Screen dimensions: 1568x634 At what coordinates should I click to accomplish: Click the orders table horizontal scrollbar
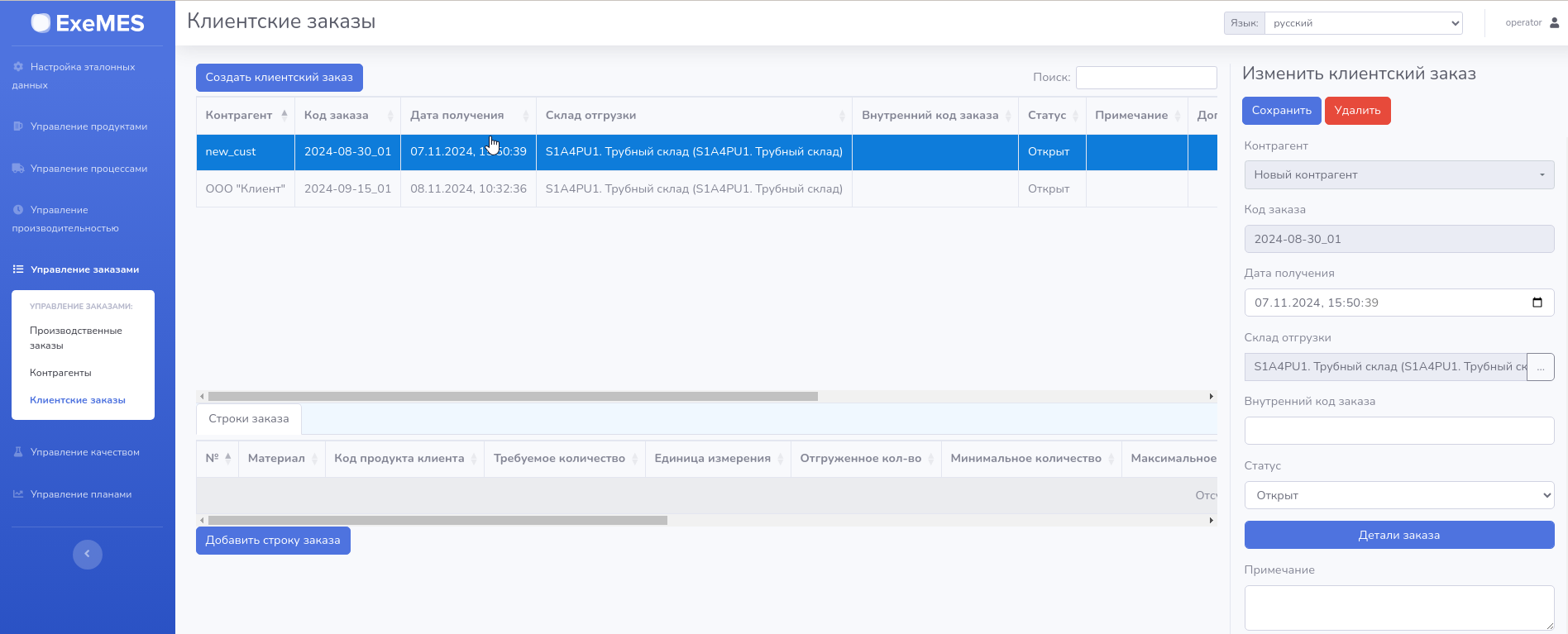(x=513, y=397)
